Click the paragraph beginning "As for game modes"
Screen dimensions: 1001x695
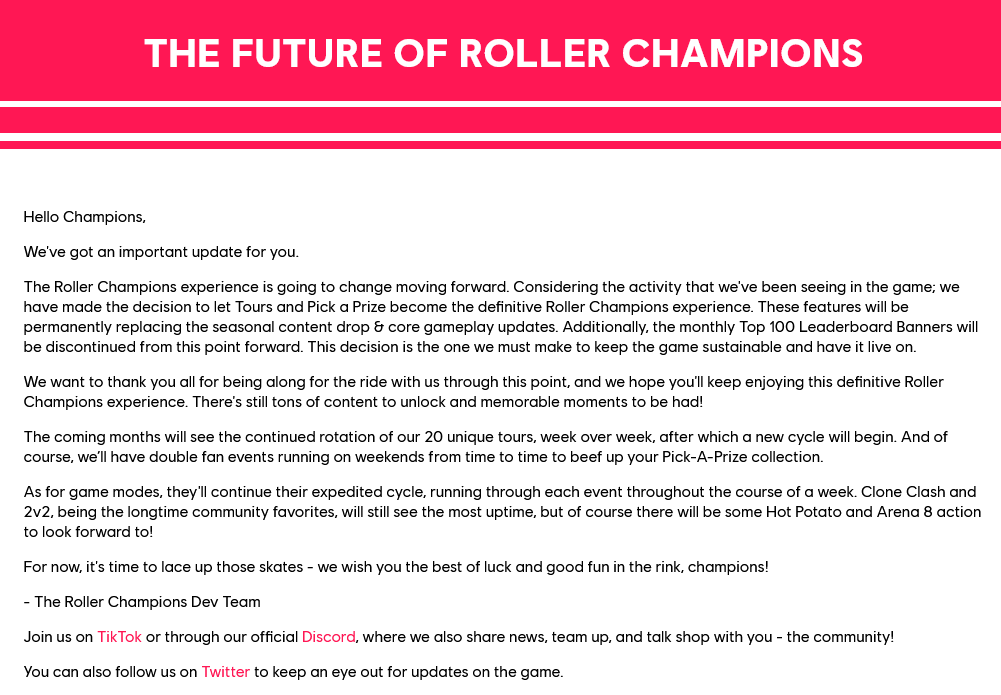[x=500, y=512]
